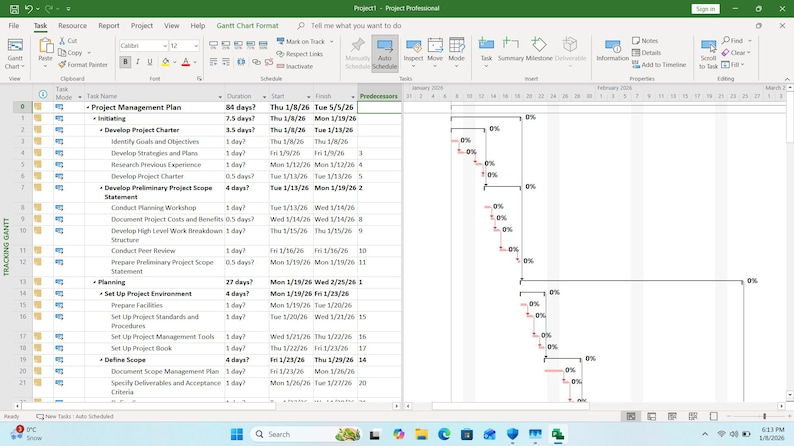794x446 pixels.
Task: Mark task 0% complete icon
Action: click(213, 46)
